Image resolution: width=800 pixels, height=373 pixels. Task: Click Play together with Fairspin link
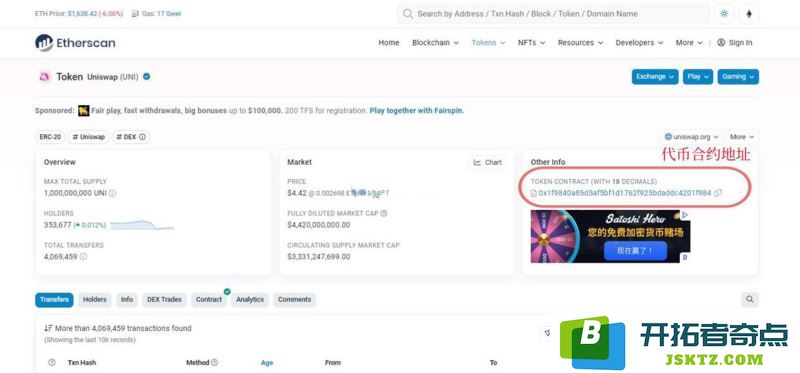[x=417, y=110]
